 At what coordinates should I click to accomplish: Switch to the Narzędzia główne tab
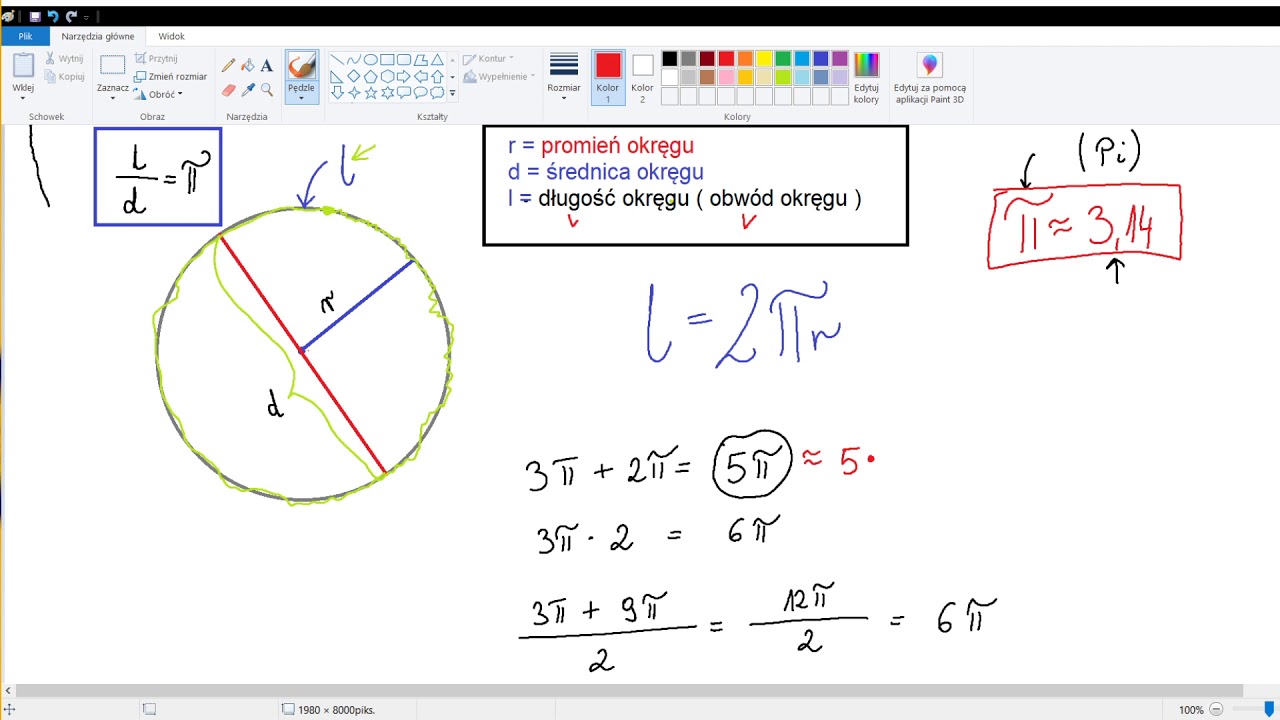coord(98,36)
